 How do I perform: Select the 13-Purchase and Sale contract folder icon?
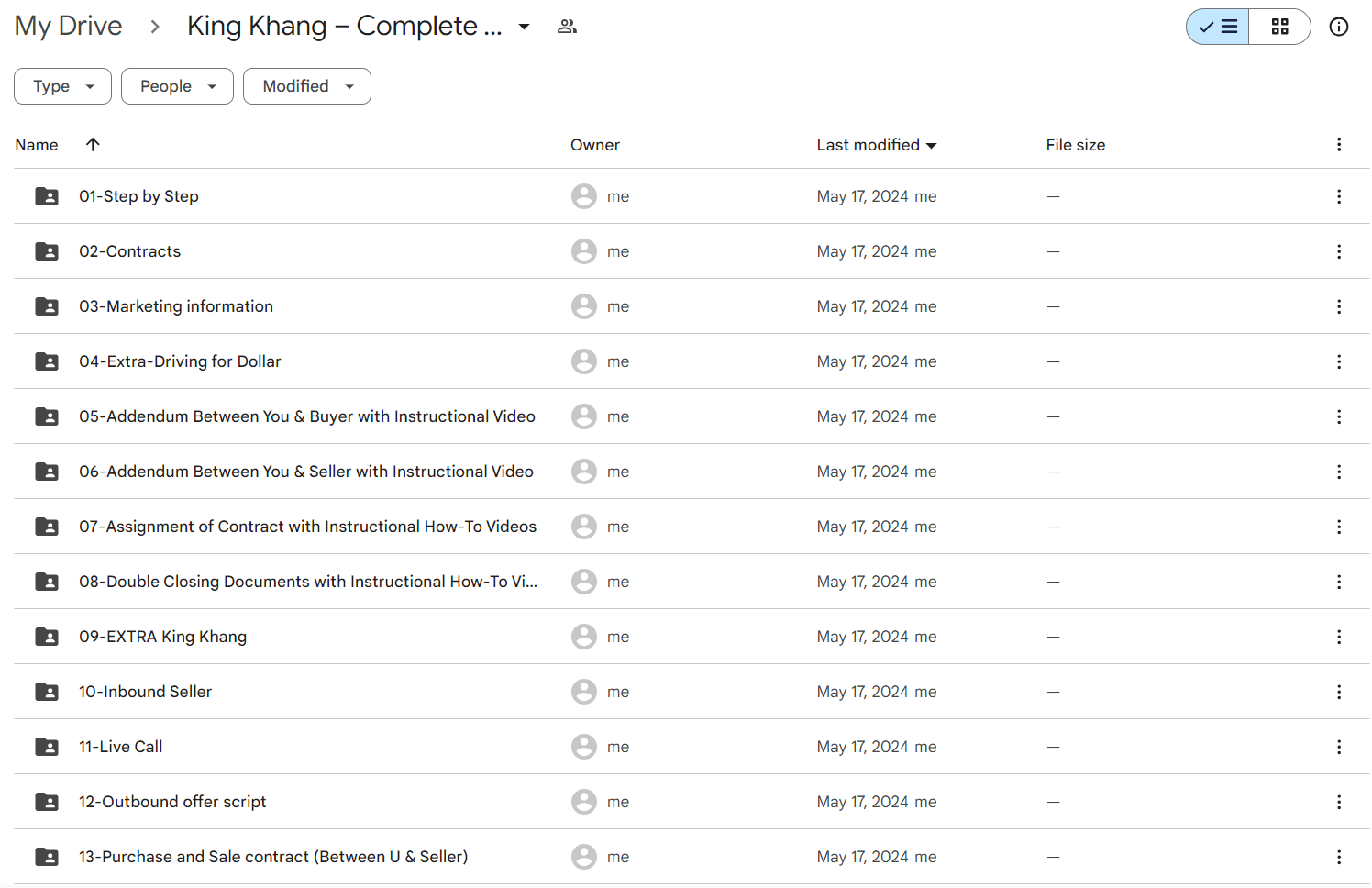point(47,857)
